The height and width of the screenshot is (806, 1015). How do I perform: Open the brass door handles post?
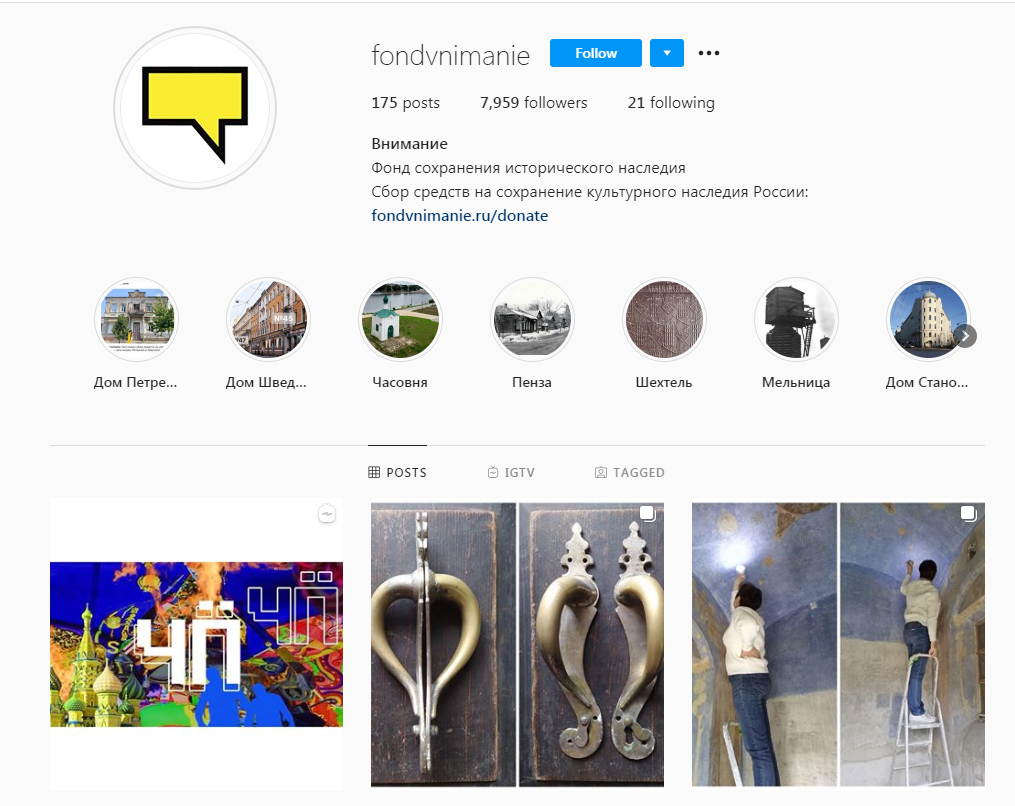[x=517, y=645]
